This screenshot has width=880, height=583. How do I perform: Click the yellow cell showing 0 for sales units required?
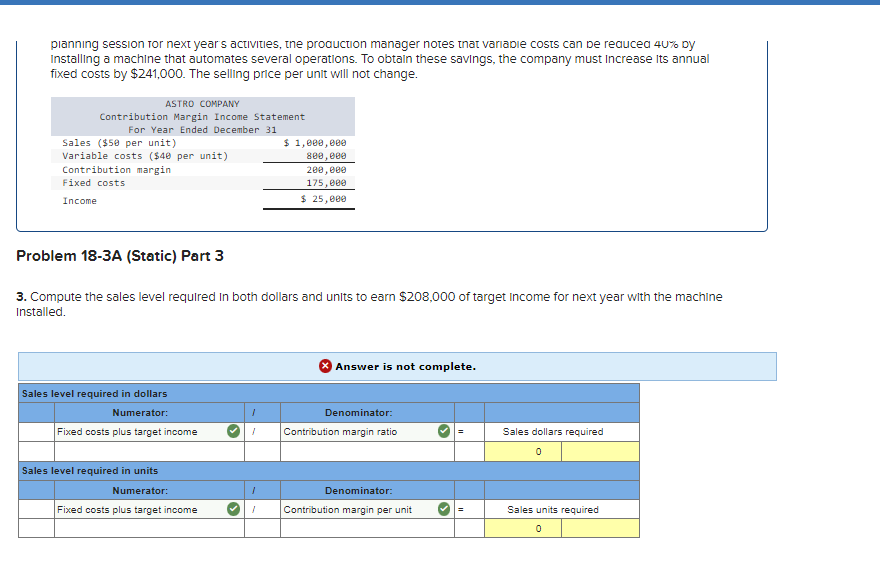pos(536,529)
